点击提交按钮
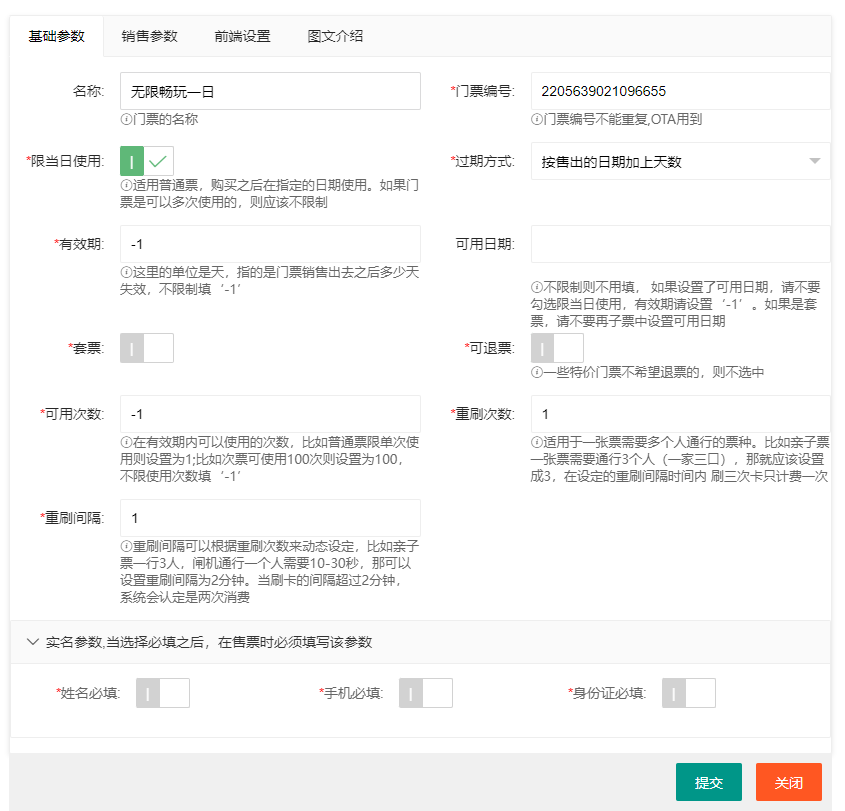This screenshot has width=845, height=811. (x=708, y=782)
